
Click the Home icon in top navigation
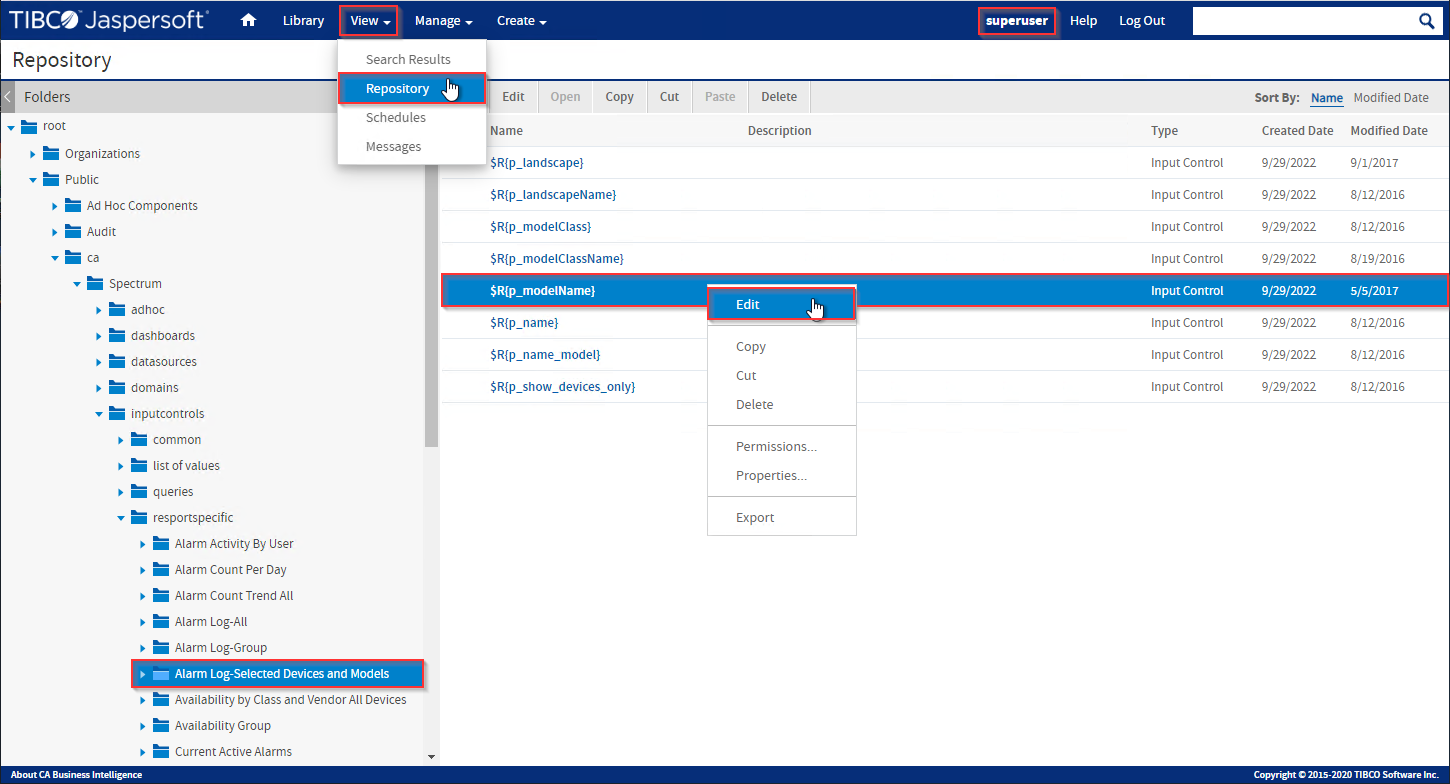[x=249, y=21]
